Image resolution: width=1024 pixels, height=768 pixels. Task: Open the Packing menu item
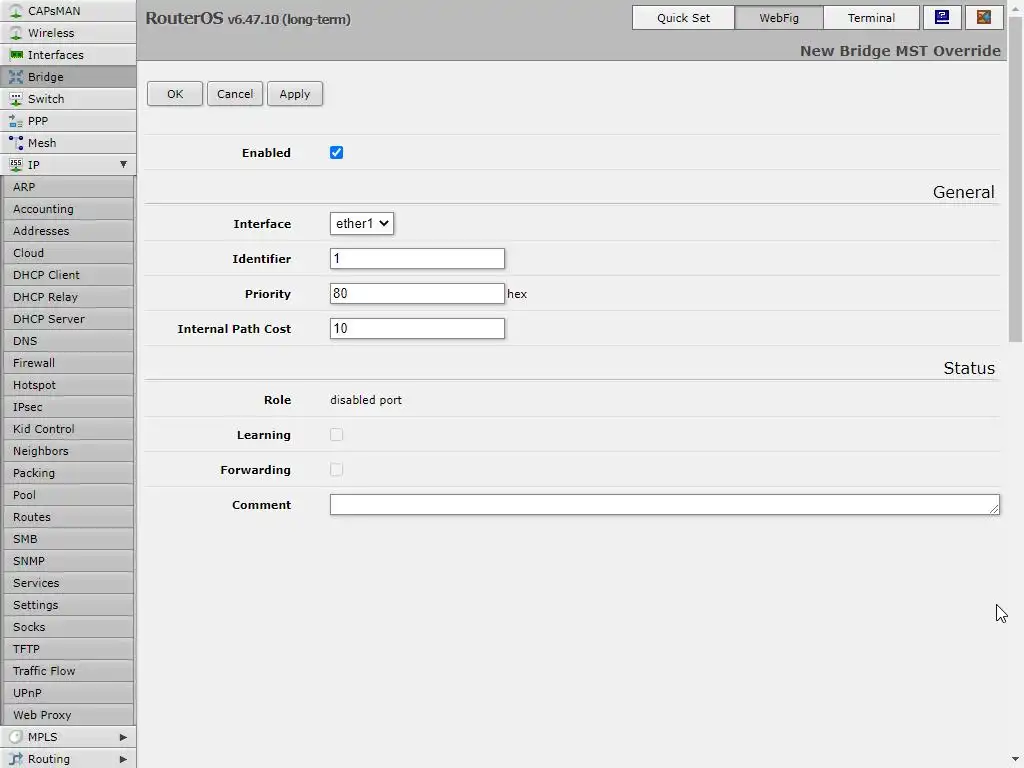tap(69, 473)
